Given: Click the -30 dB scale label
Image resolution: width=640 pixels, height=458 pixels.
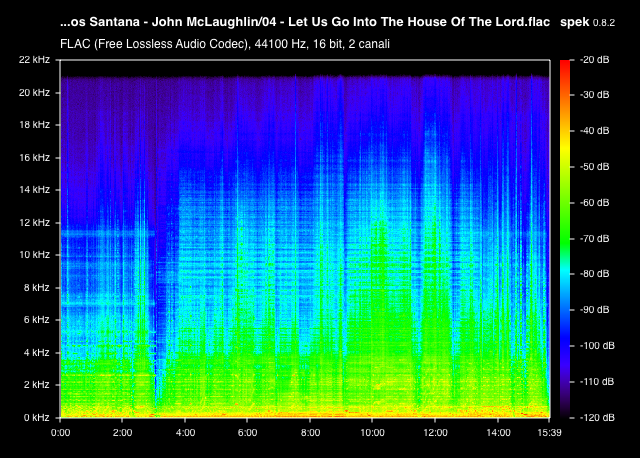Looking at the screenshot, I should (x=595, y=95).
